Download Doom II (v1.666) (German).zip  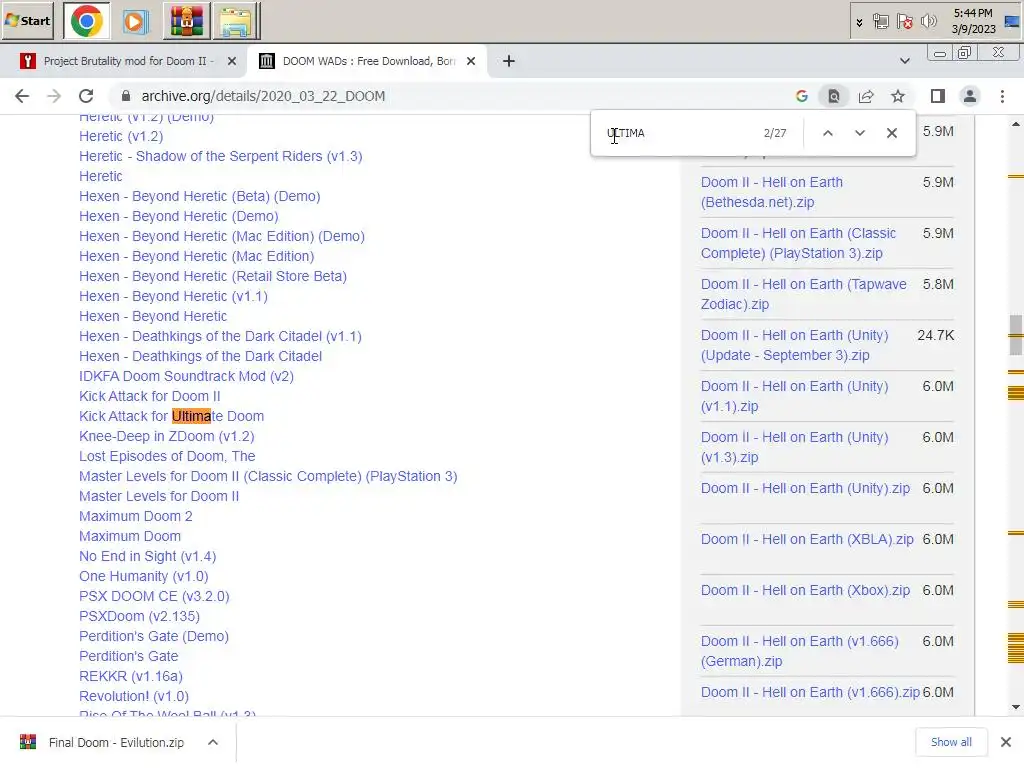tap(799, 651)
